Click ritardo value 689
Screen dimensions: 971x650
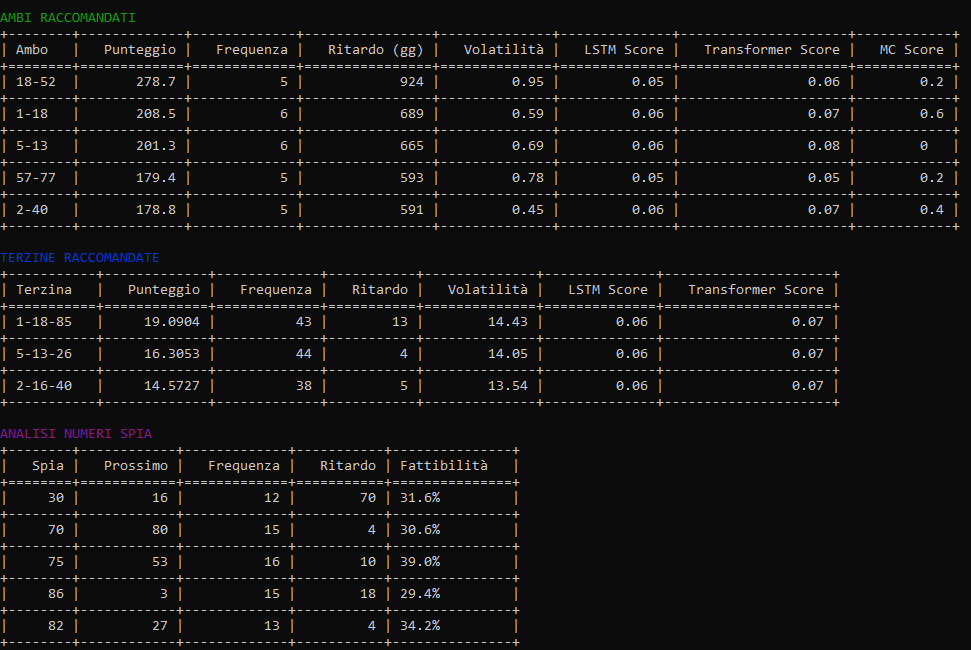click(x=412, y=114)
